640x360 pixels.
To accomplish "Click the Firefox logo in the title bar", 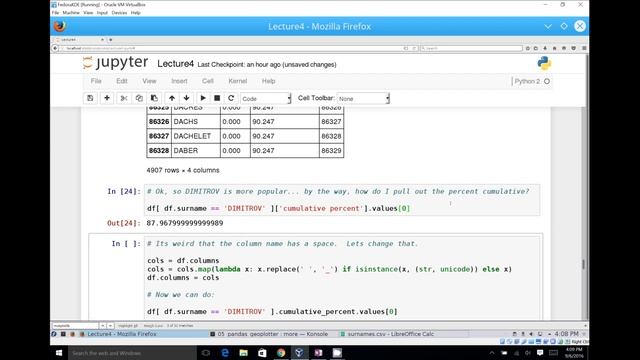I will click(x=60, y=26).
